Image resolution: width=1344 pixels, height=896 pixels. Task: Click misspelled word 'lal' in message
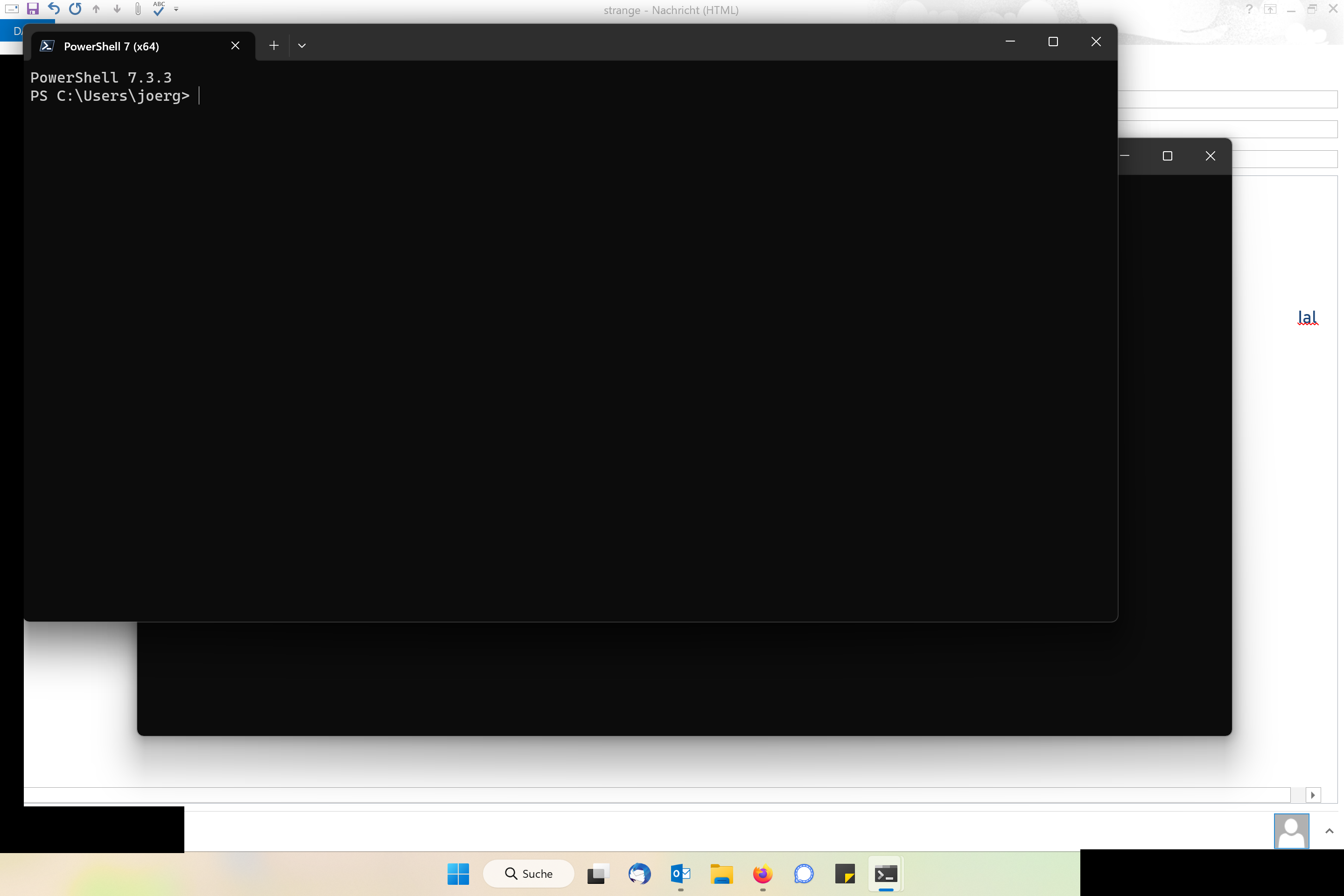tap(1308, 317)
